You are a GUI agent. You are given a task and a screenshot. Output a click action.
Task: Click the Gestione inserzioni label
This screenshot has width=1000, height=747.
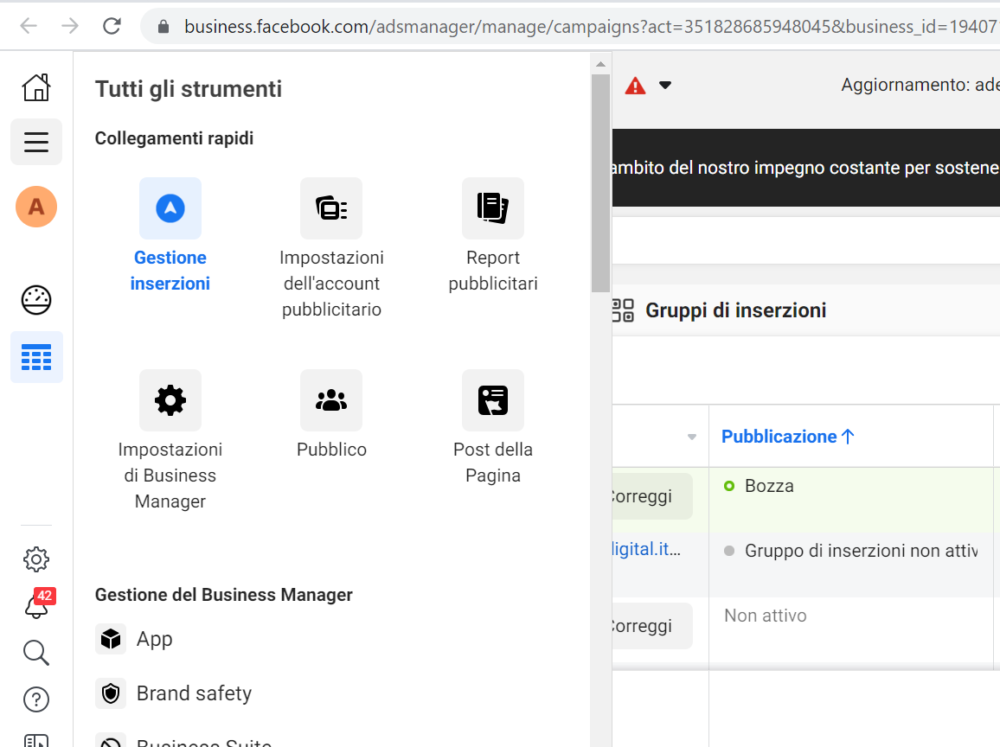point(170,270)
